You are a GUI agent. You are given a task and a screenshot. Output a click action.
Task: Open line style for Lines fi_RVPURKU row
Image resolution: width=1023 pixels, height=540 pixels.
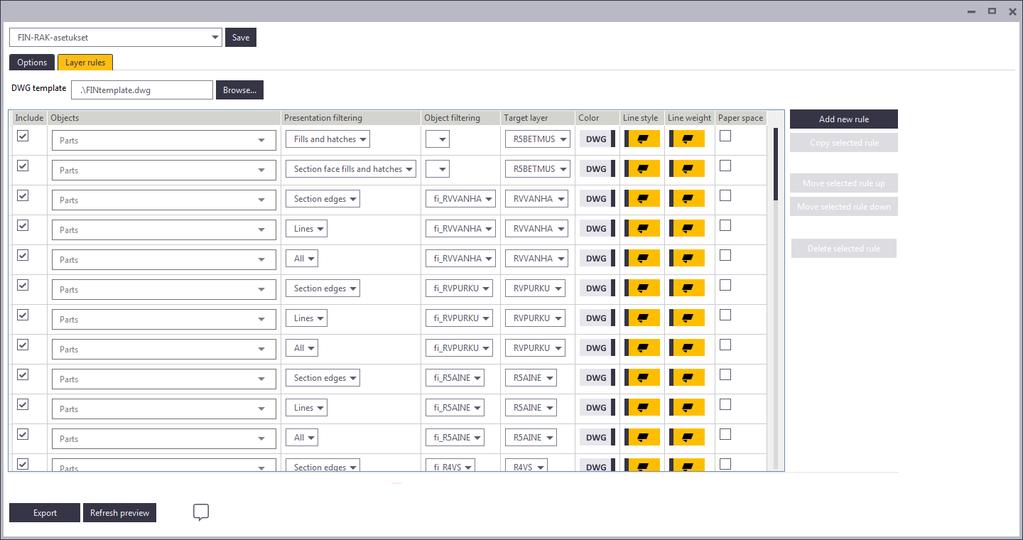click(642, 318)
